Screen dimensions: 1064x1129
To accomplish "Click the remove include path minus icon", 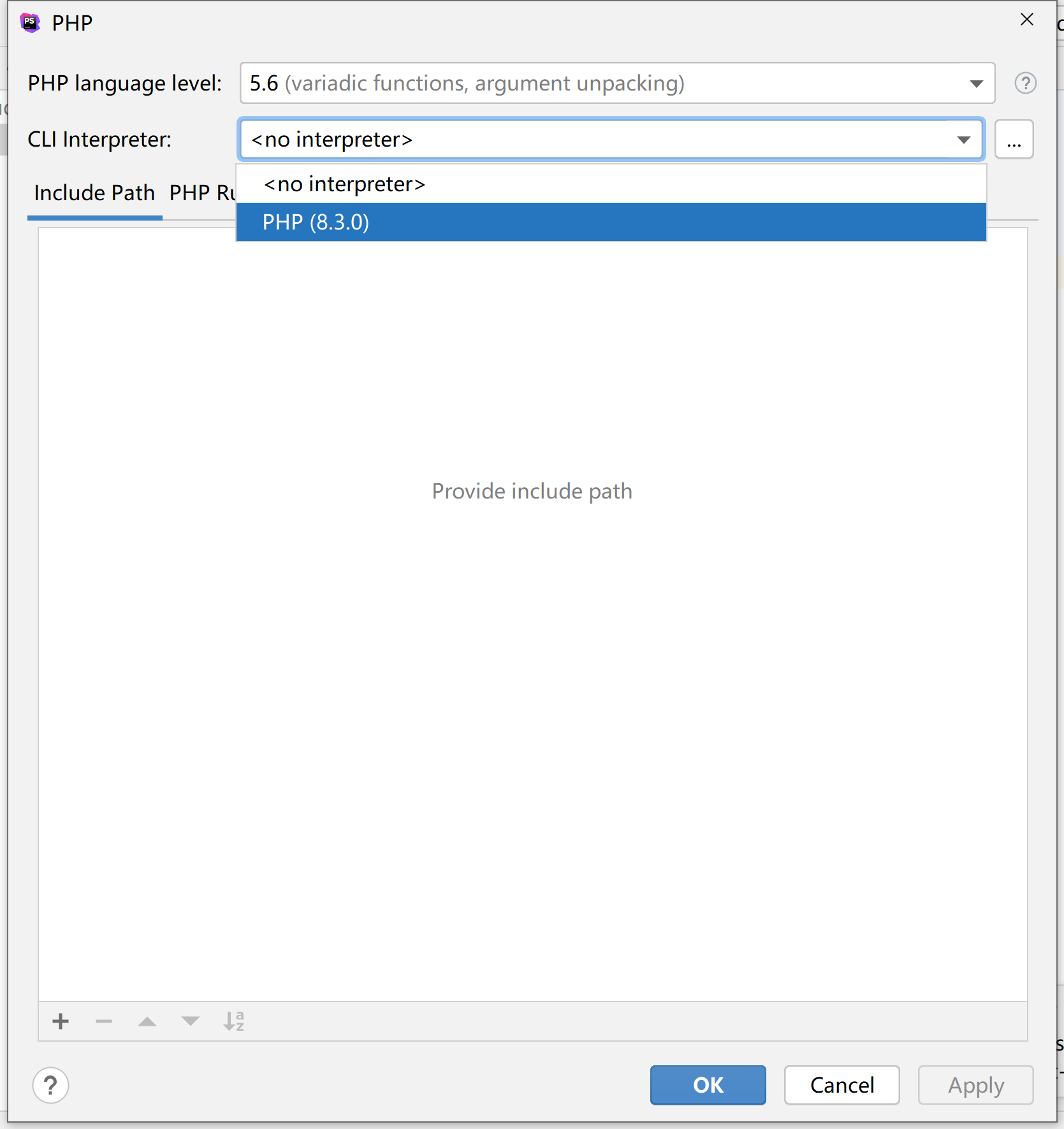I will click(x=104, y=1021).
